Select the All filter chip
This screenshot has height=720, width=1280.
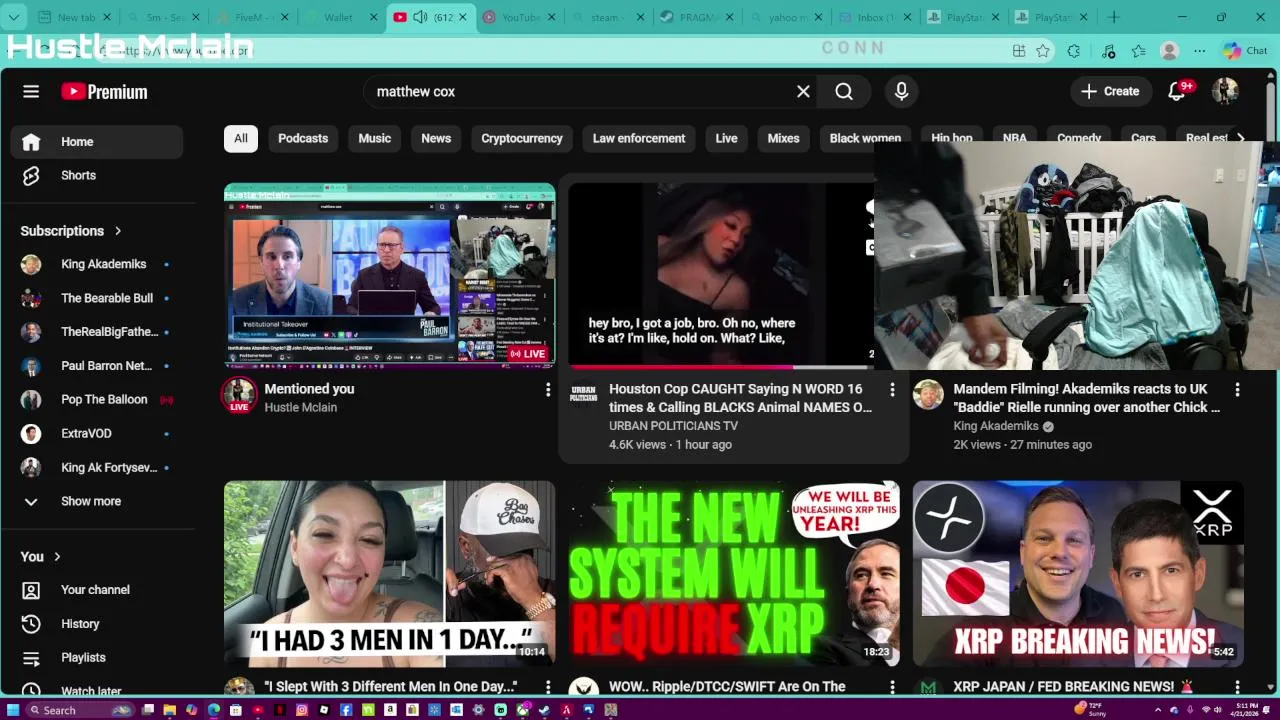(x=241, y=138)
